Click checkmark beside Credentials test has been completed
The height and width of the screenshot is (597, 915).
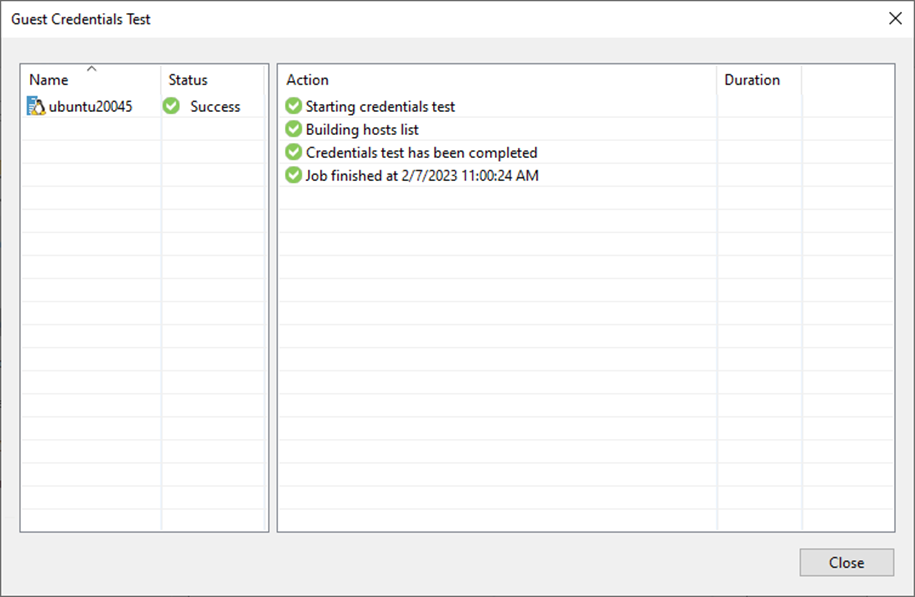[x=293, y=152]
